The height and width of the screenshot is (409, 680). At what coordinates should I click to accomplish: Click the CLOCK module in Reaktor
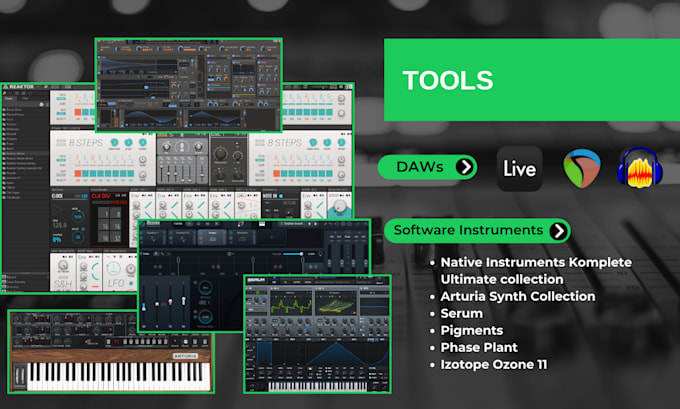[x=69, y=219]
